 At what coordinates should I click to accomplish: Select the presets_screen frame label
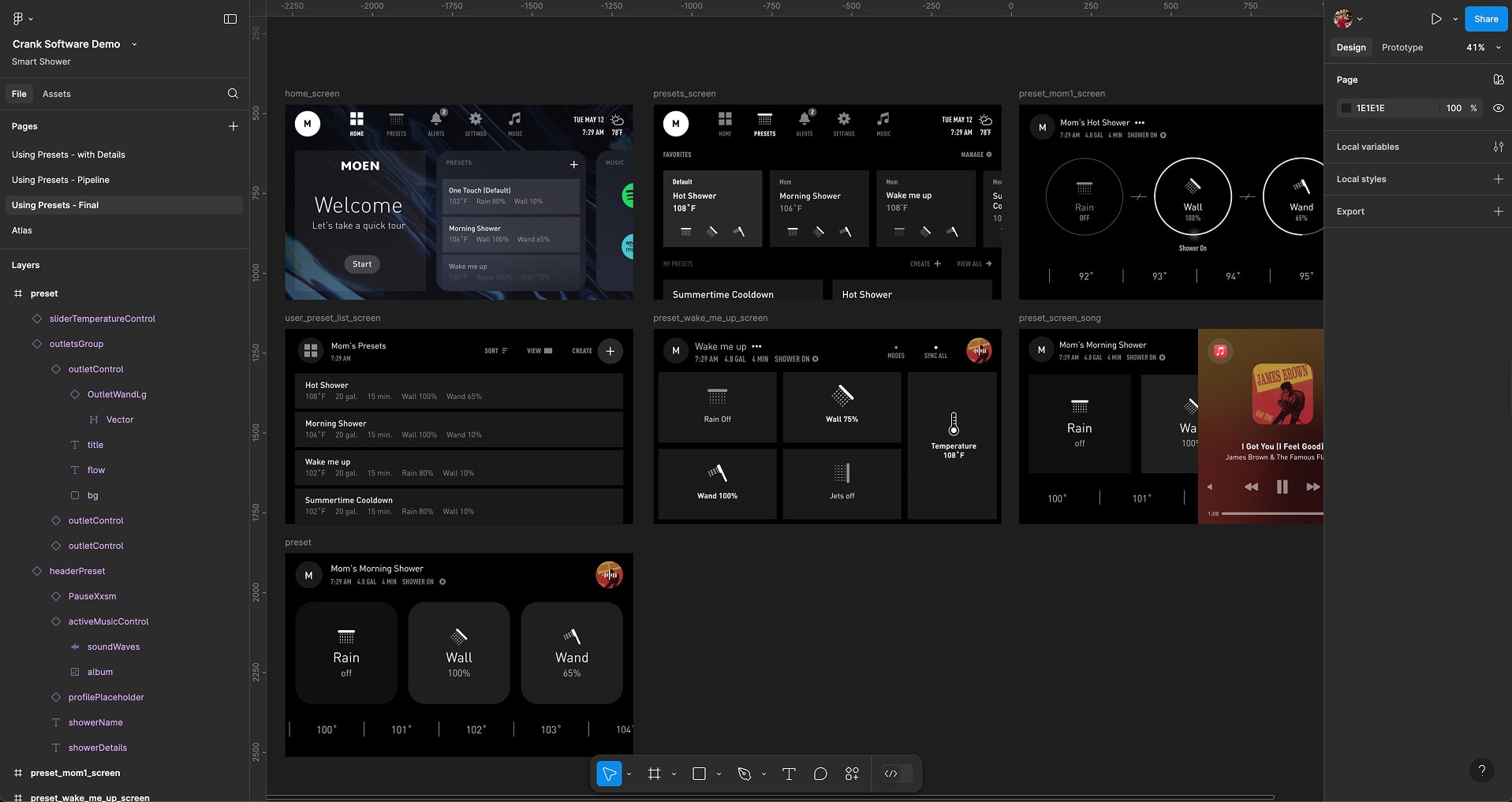click(685, 94)
